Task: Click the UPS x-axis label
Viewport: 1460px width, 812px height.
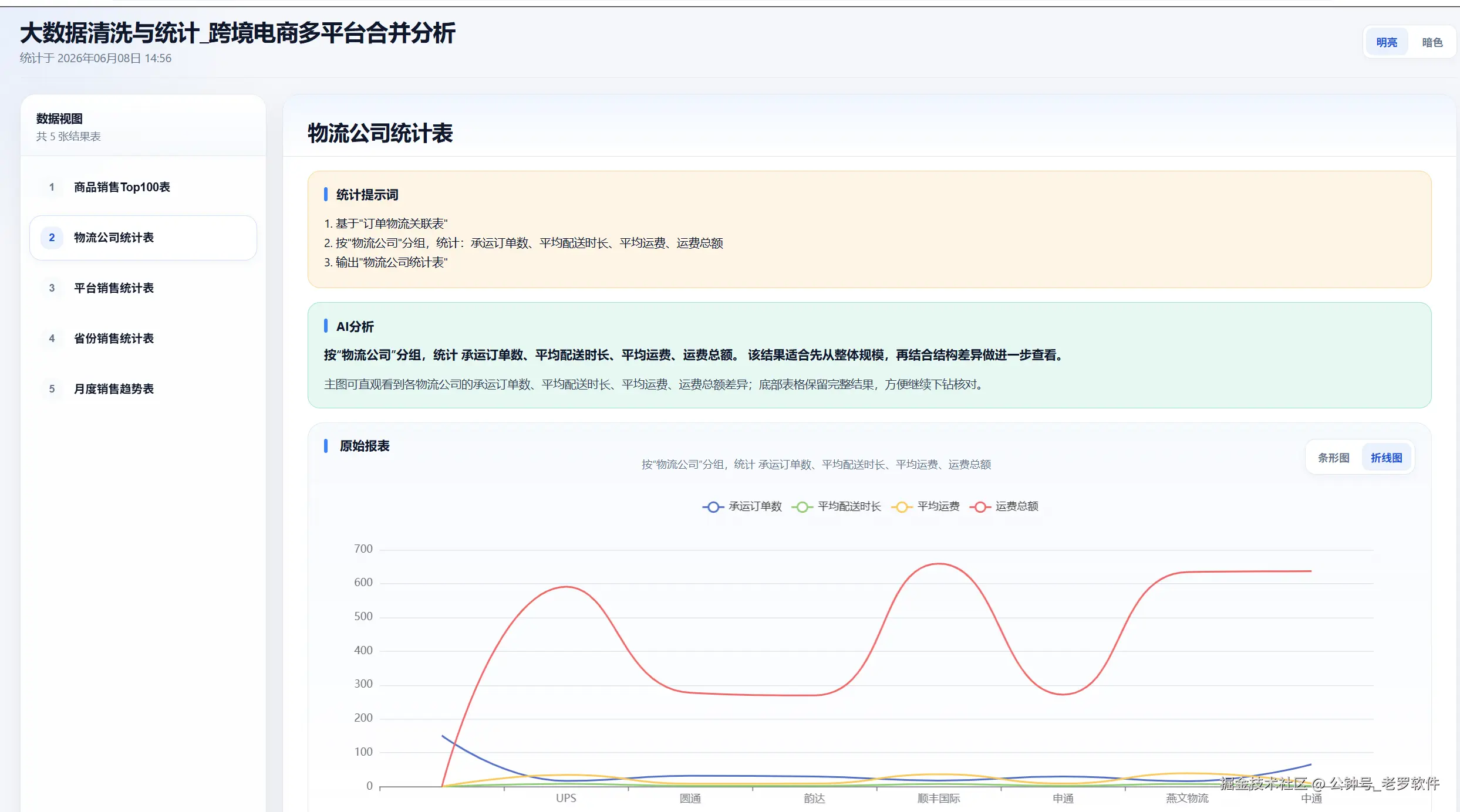Action: click(566, 798)
